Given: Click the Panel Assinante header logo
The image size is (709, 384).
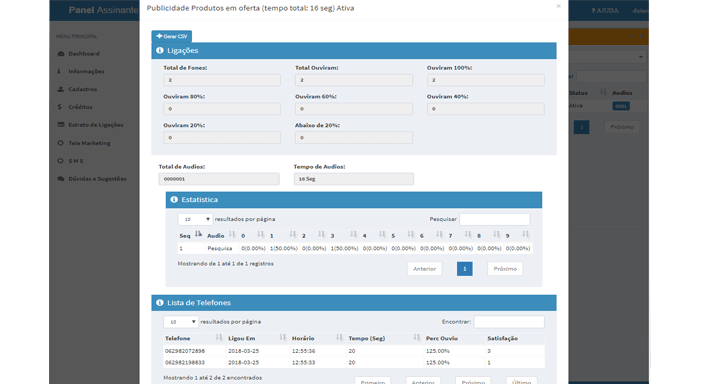Looking at the screenshot, I should [103, 10].
